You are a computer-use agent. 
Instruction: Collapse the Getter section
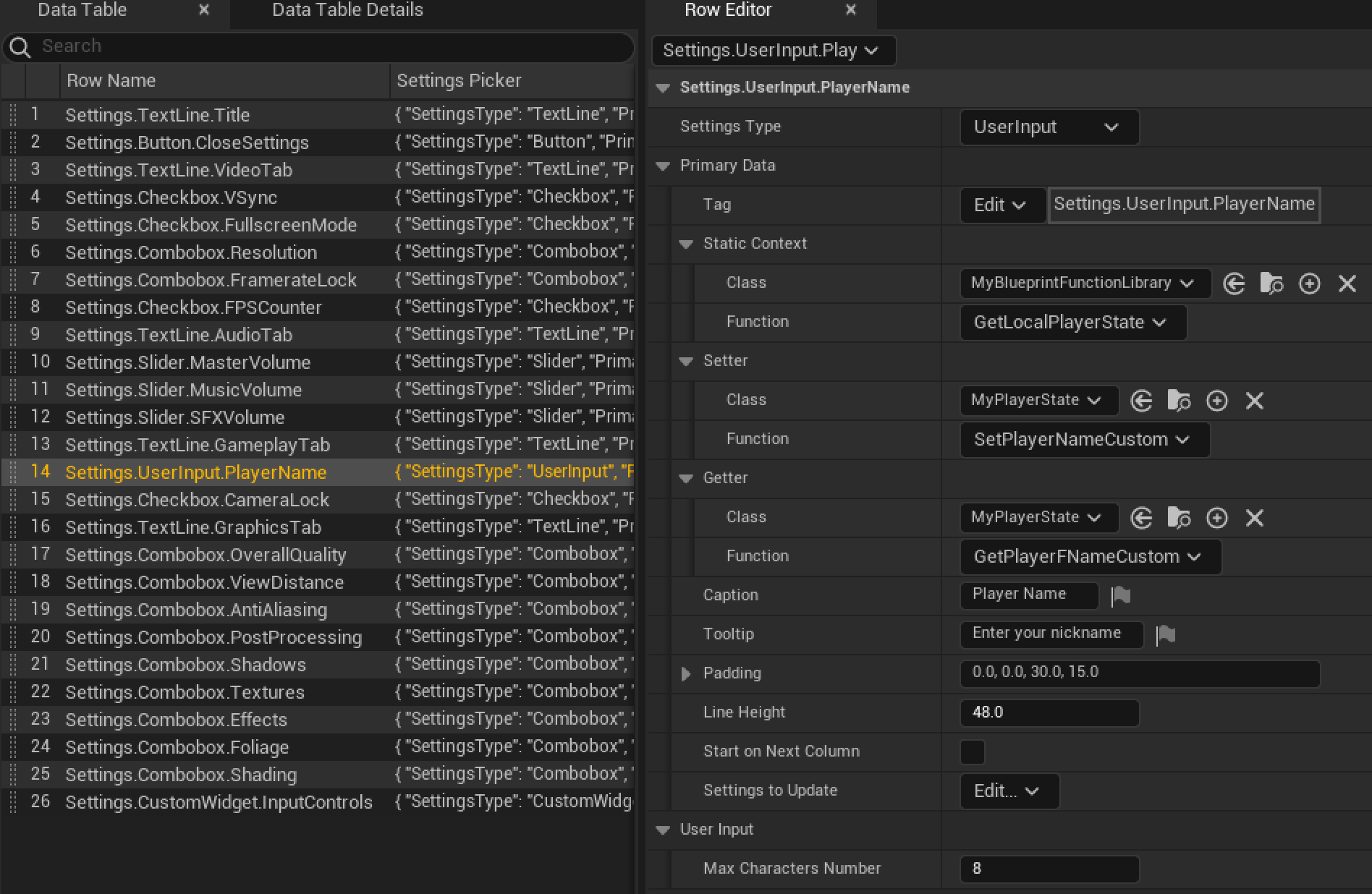tap(685, 478)
